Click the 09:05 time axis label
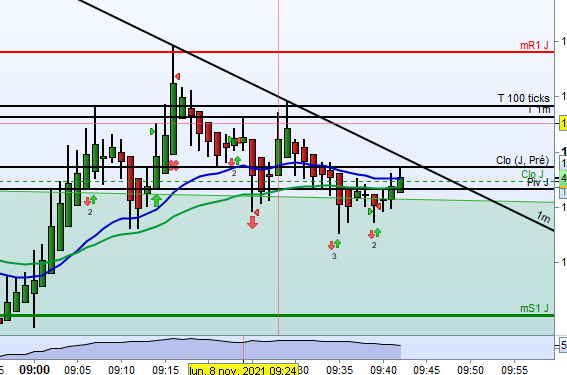 (77, 370)
